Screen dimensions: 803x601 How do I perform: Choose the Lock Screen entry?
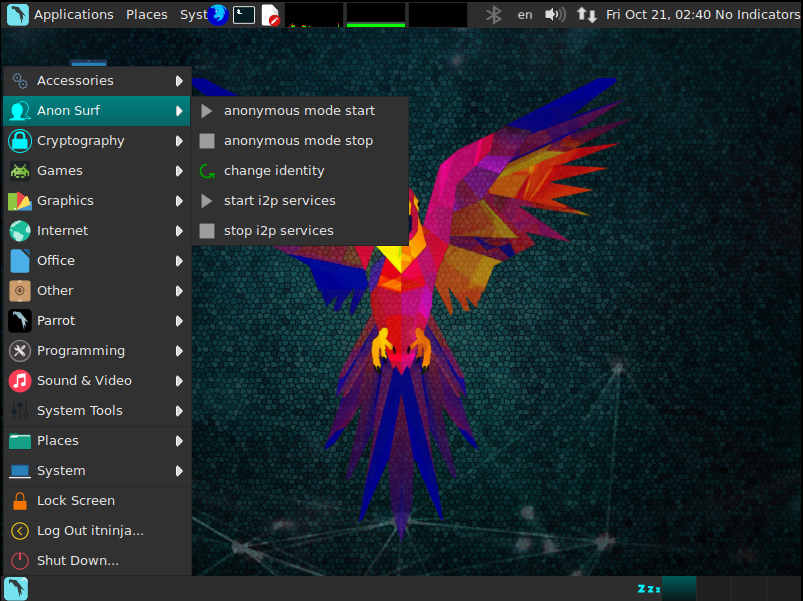[x=97, y=501]
